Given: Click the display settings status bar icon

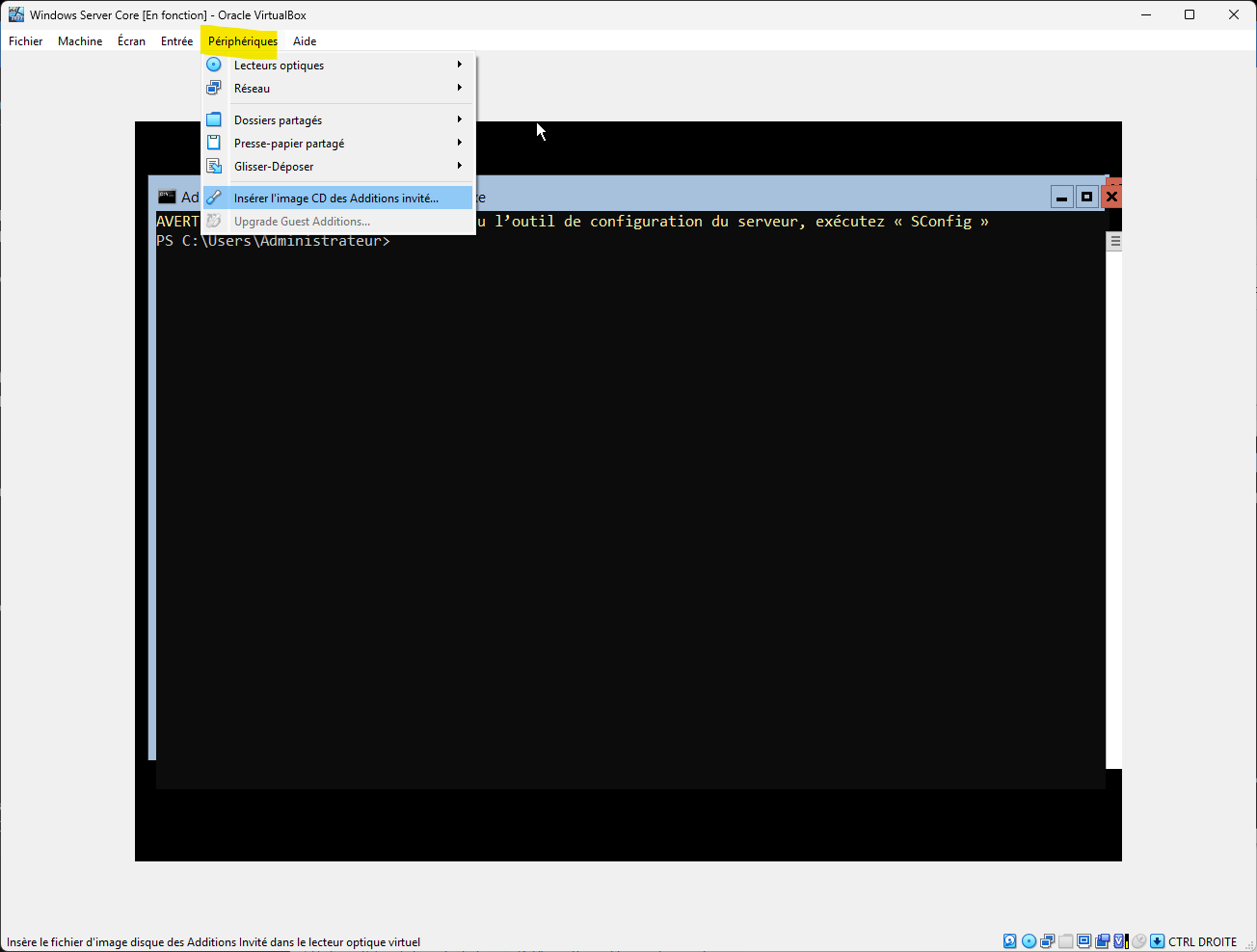Looking at the screenshot, I should pos(1083,941).
